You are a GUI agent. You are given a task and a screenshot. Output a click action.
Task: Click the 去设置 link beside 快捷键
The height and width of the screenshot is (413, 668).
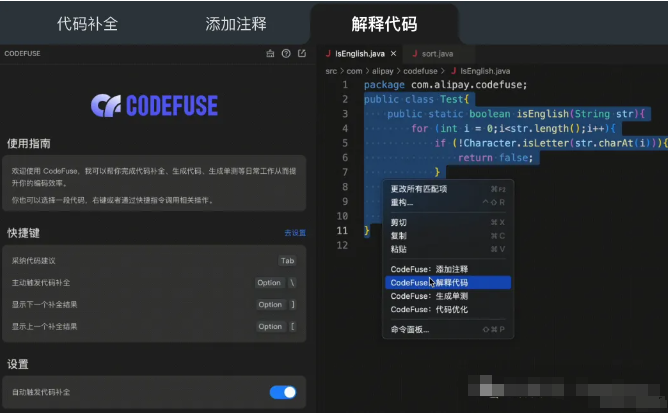295,233
